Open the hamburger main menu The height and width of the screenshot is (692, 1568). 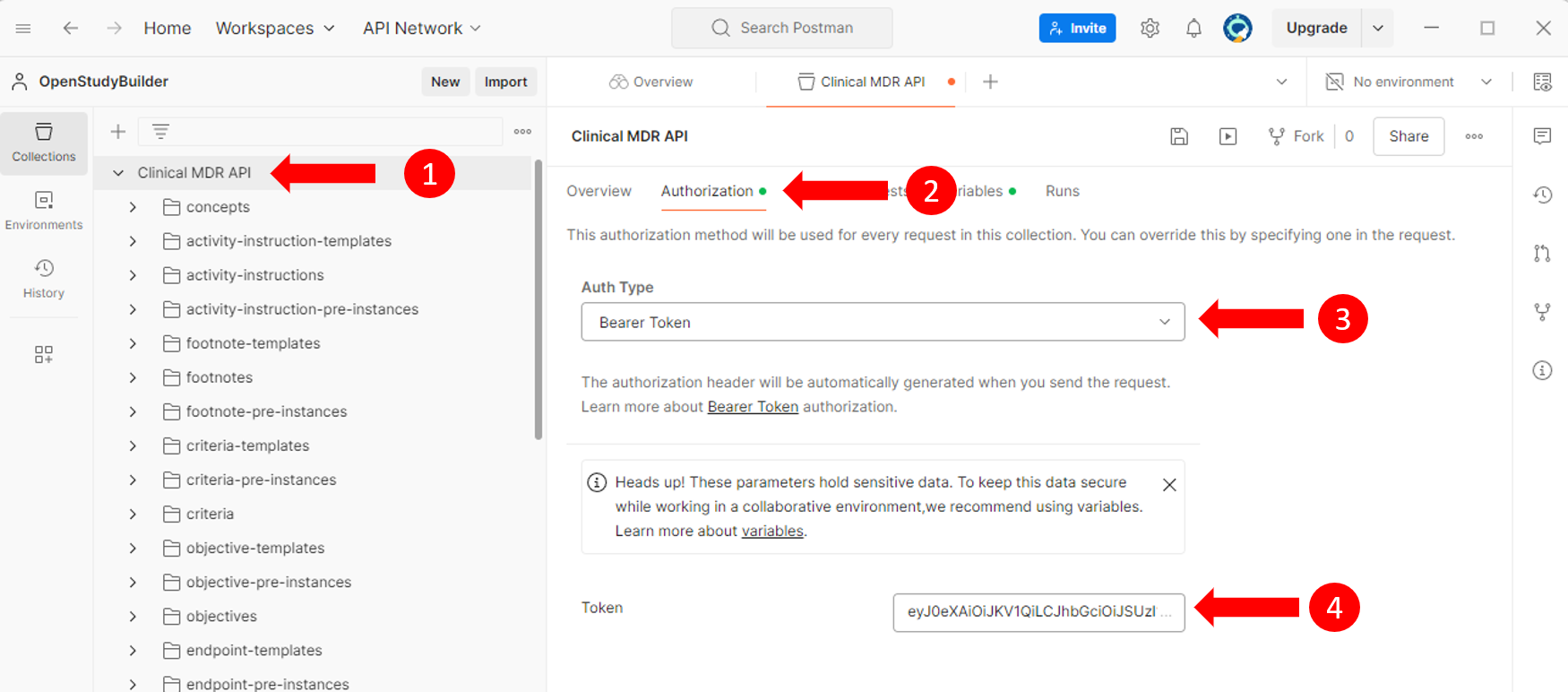23,29
